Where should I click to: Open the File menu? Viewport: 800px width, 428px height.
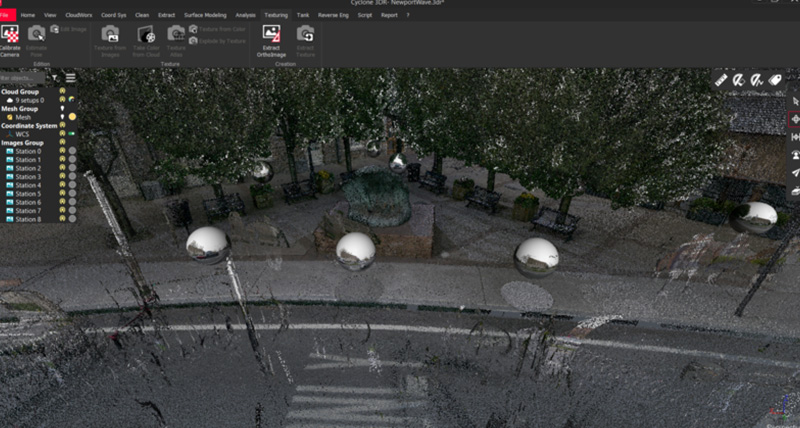pos(8,16)
